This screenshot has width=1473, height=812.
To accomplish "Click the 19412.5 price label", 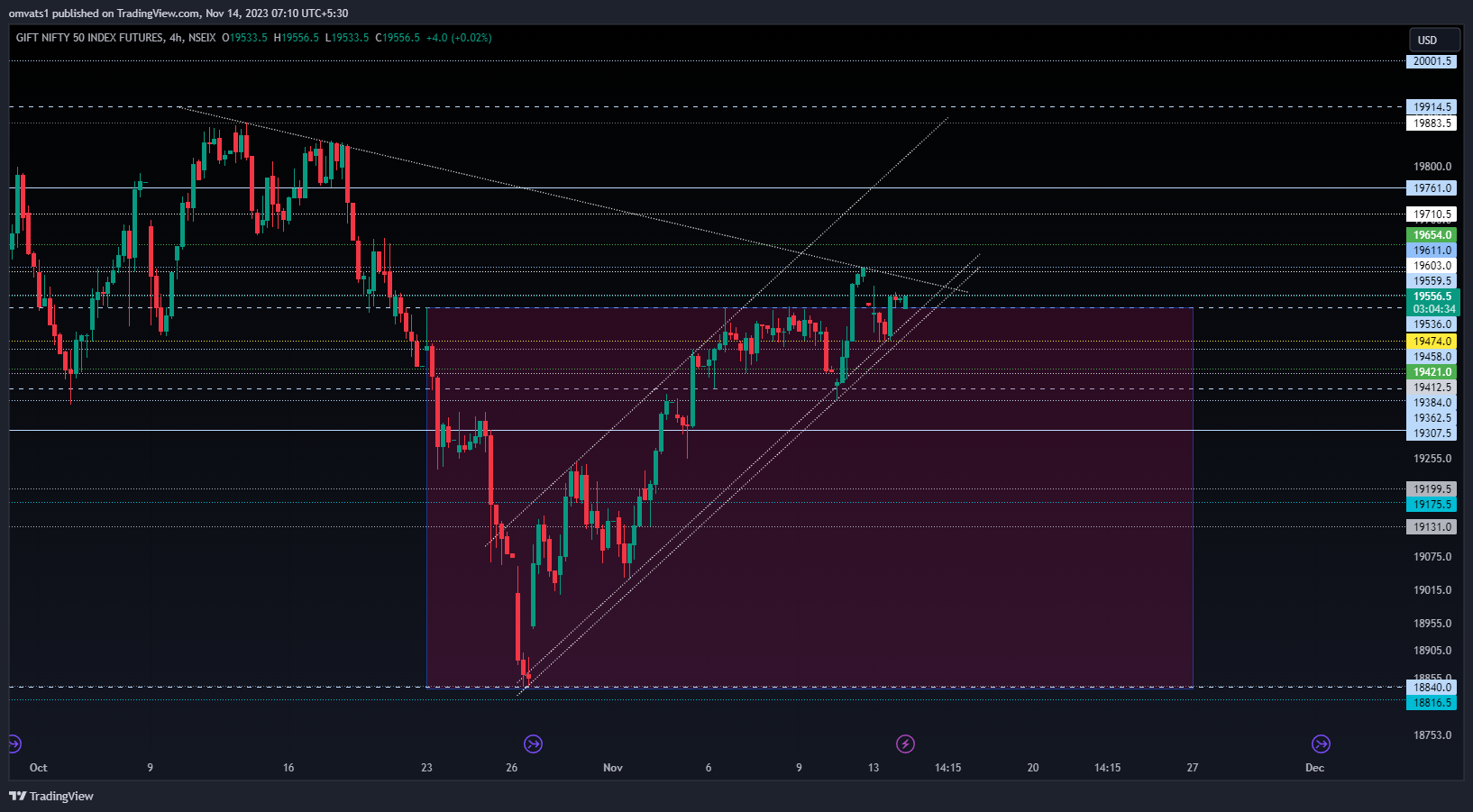I will pos(1432,388).
